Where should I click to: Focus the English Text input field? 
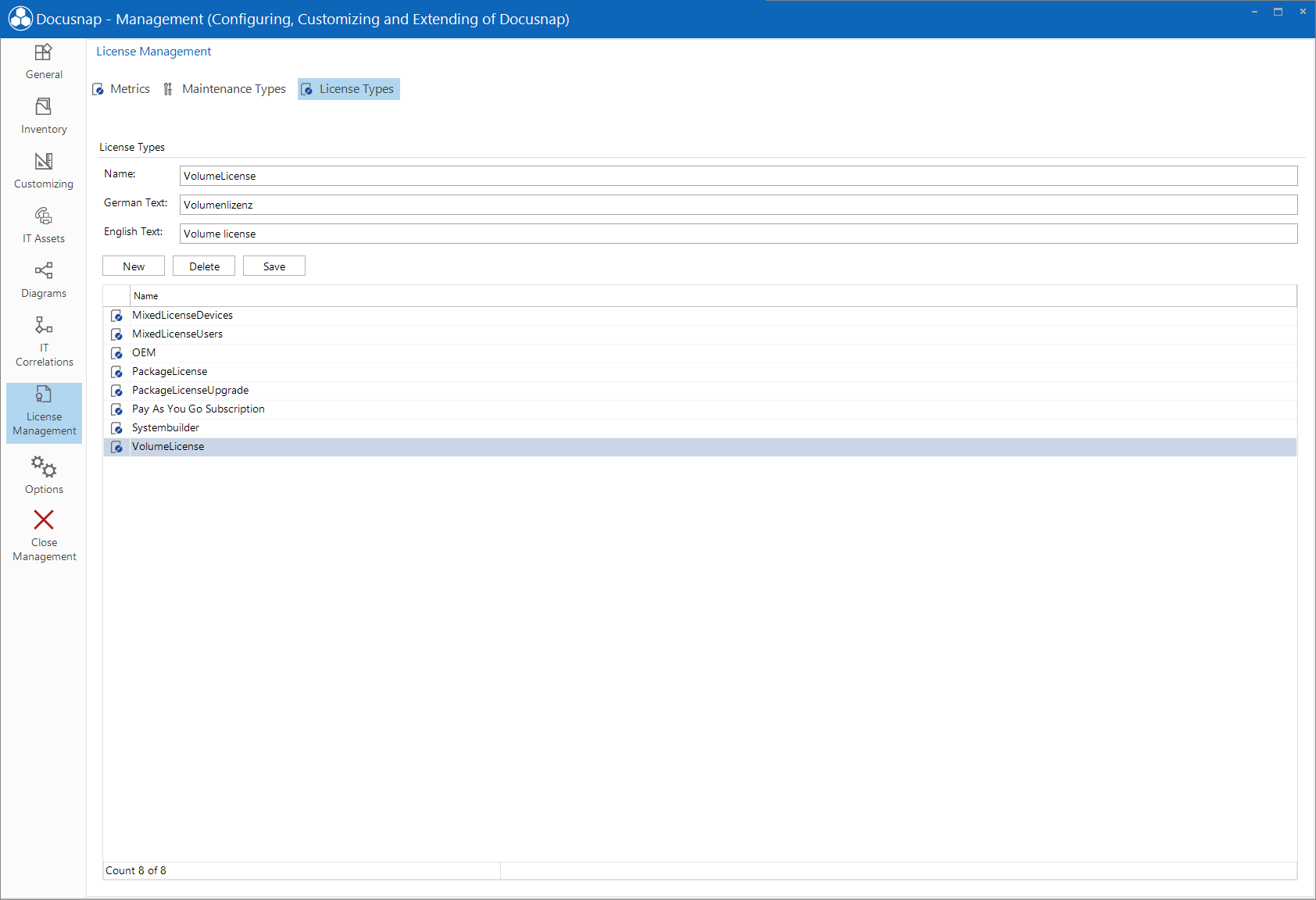click(x=738, y=234)
